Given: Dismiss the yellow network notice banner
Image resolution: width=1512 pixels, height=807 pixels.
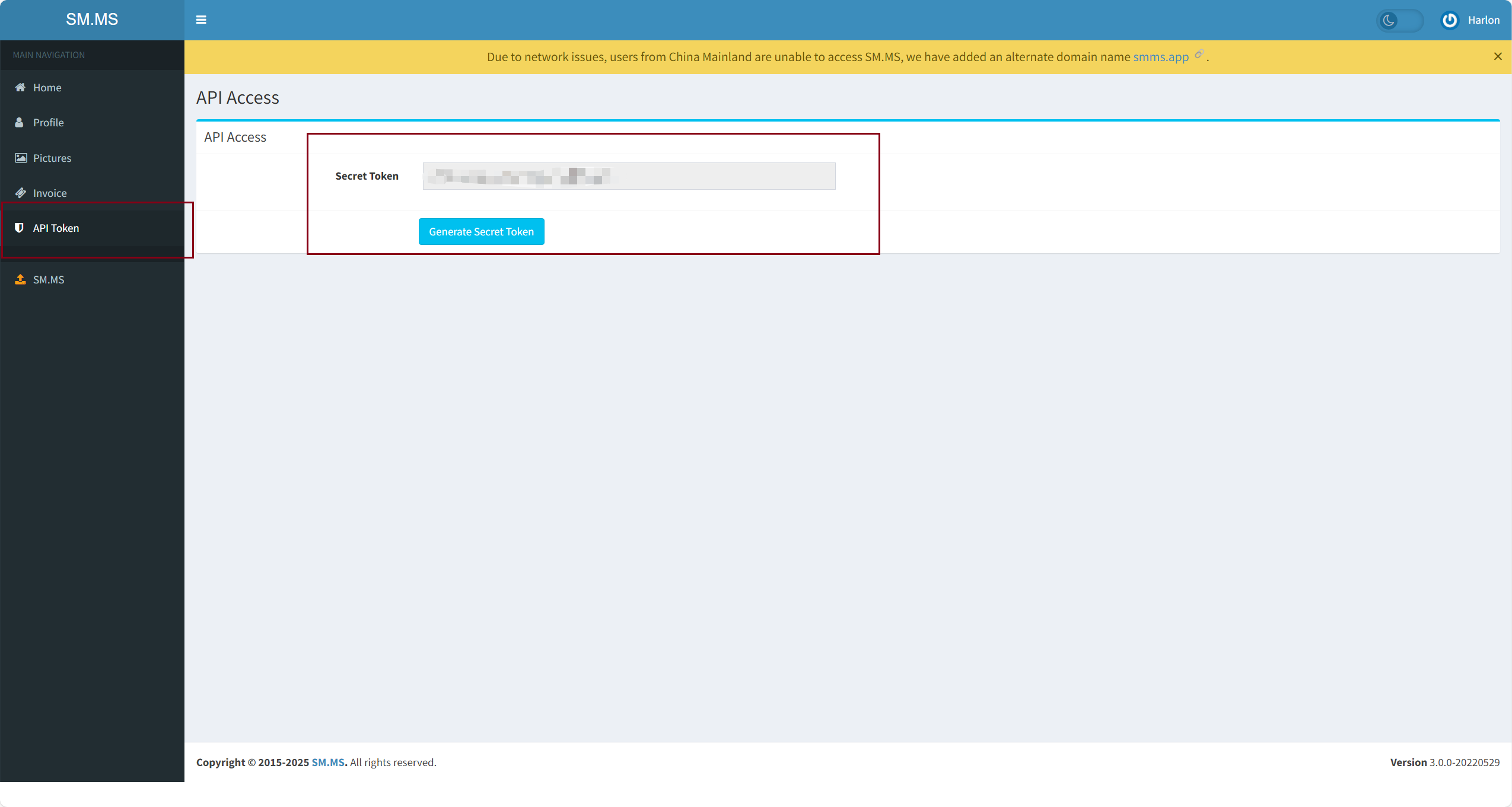Looking at the screenshot, I should coord(1498,56).
